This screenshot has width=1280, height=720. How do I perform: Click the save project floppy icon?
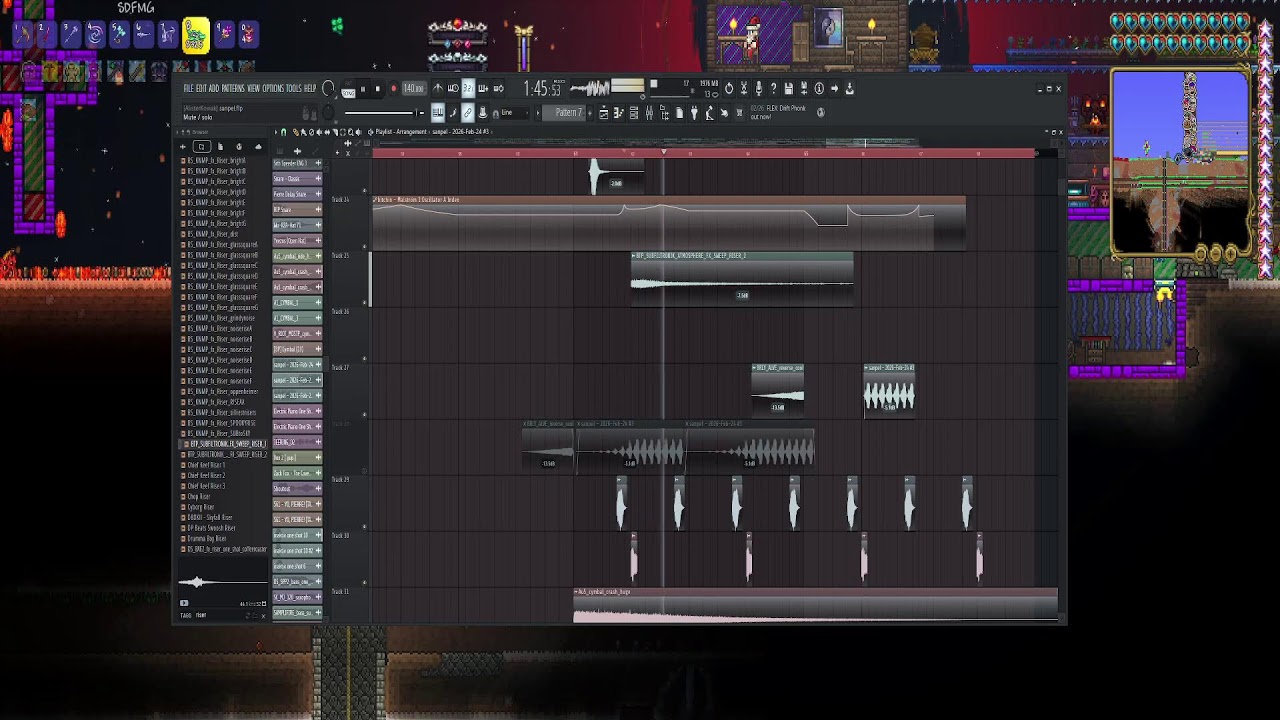[789, 88]
